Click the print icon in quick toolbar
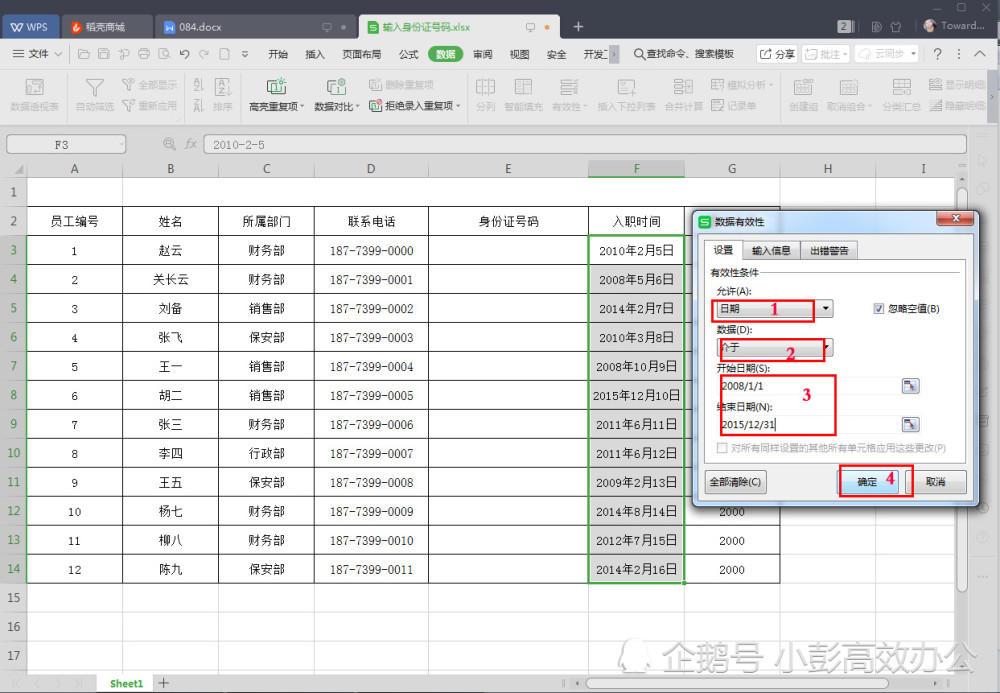1000x693 pixels. [144, 54]
